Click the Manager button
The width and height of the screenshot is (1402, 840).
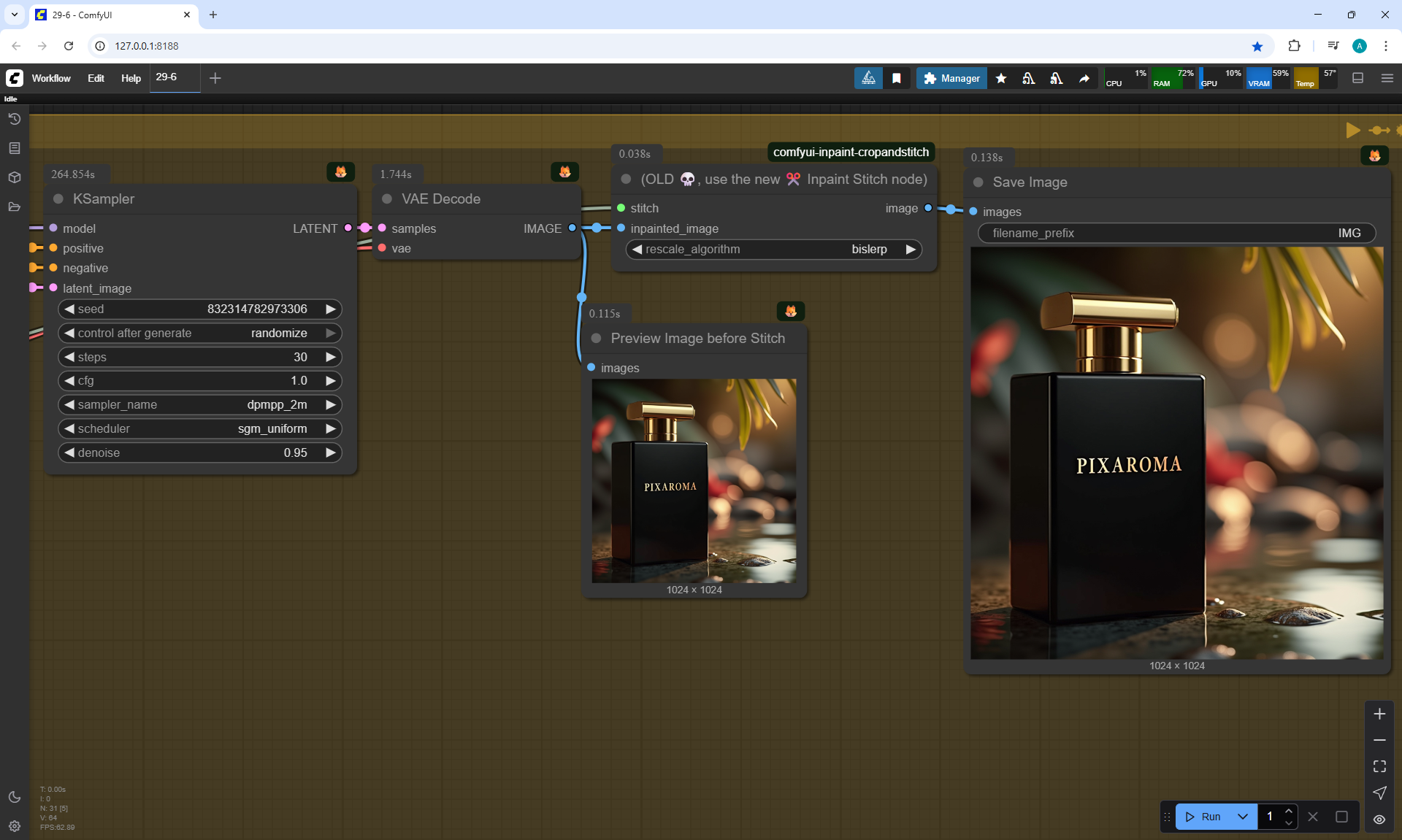(x=951, y=78)
